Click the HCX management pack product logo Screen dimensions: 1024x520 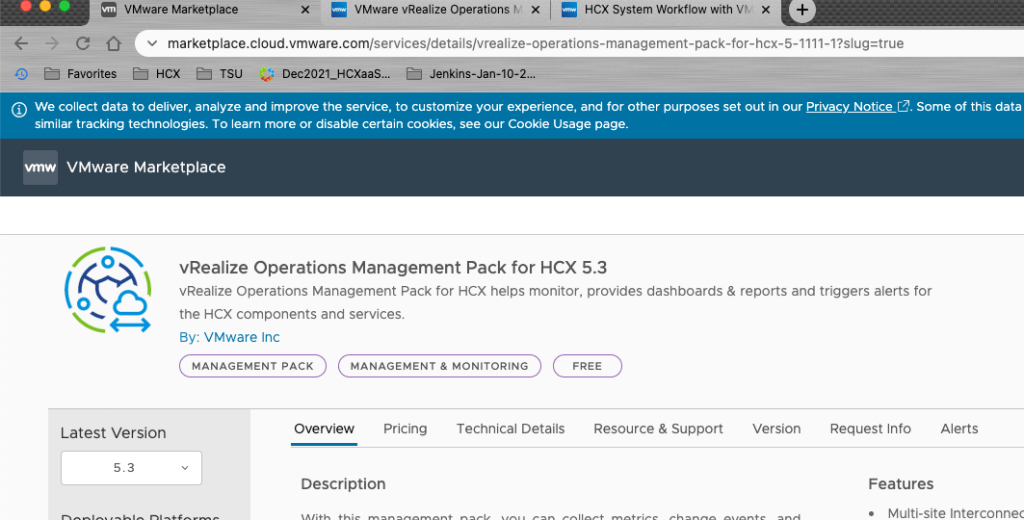108,290
